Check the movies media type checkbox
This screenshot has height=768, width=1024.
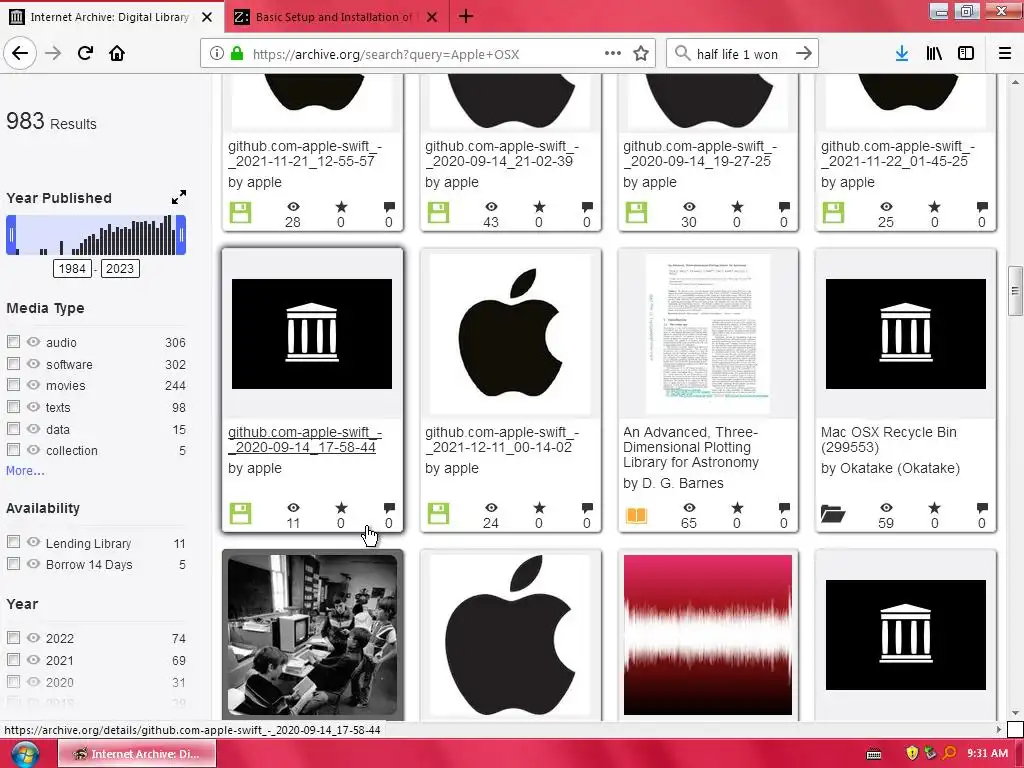(13, 385)
